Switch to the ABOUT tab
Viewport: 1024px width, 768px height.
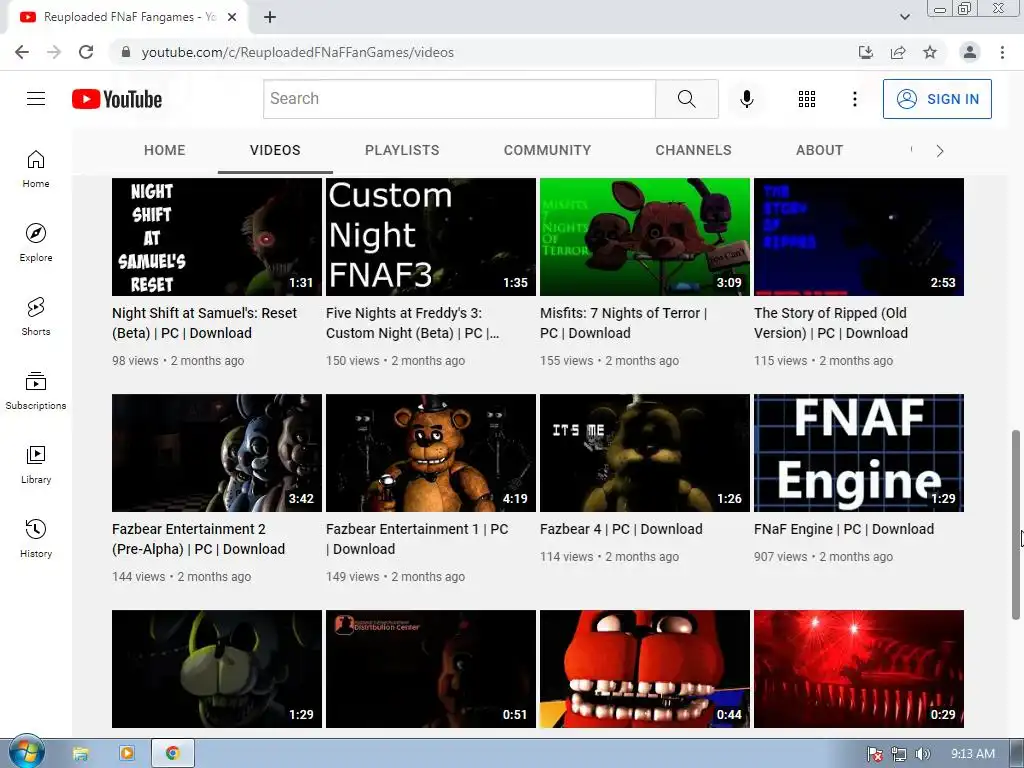point(819,150)
